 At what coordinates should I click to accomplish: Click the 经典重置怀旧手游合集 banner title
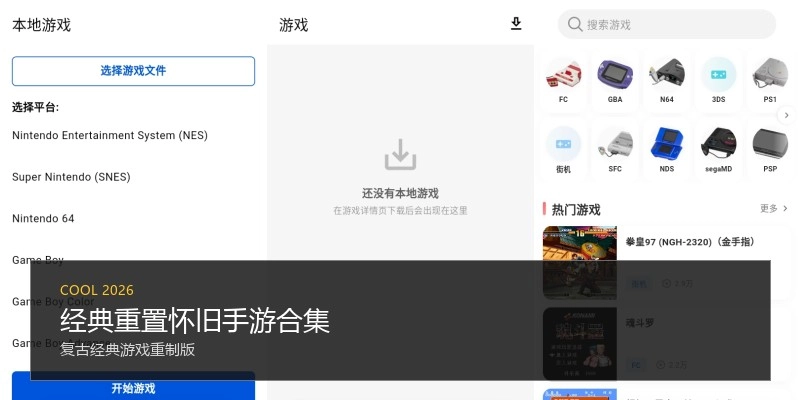(x=195, y=321)
